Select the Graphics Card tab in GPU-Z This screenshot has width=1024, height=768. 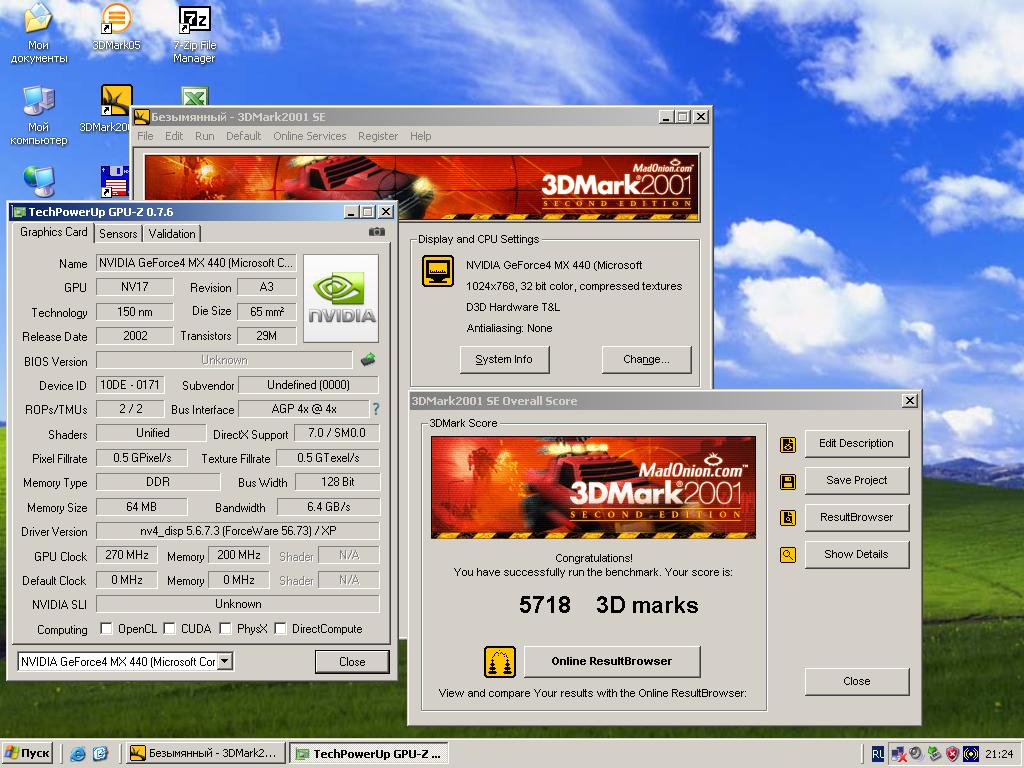pos(54,232)
